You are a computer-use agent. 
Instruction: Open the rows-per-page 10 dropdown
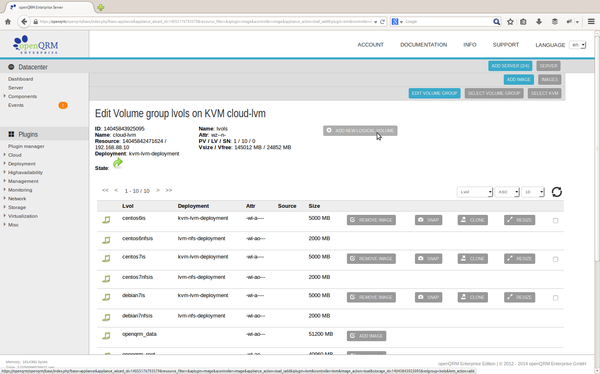tap(533, 192)
